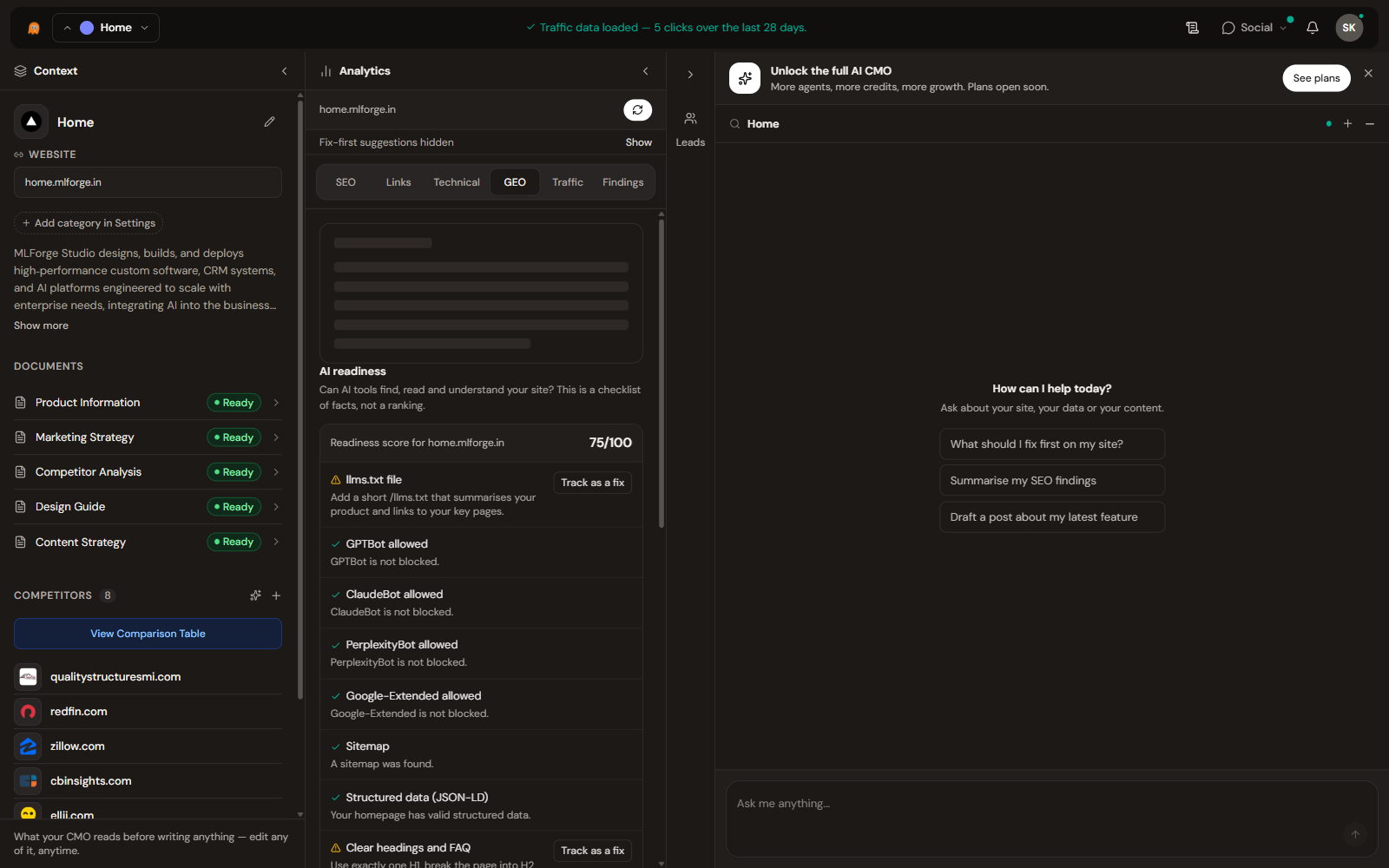Click the redfin.com logo icon

click(x=28, y=712)
